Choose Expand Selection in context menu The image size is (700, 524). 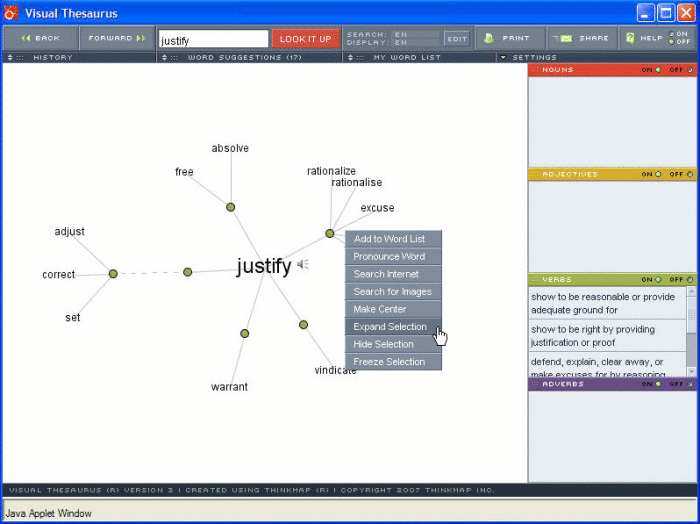coord(393,327)
